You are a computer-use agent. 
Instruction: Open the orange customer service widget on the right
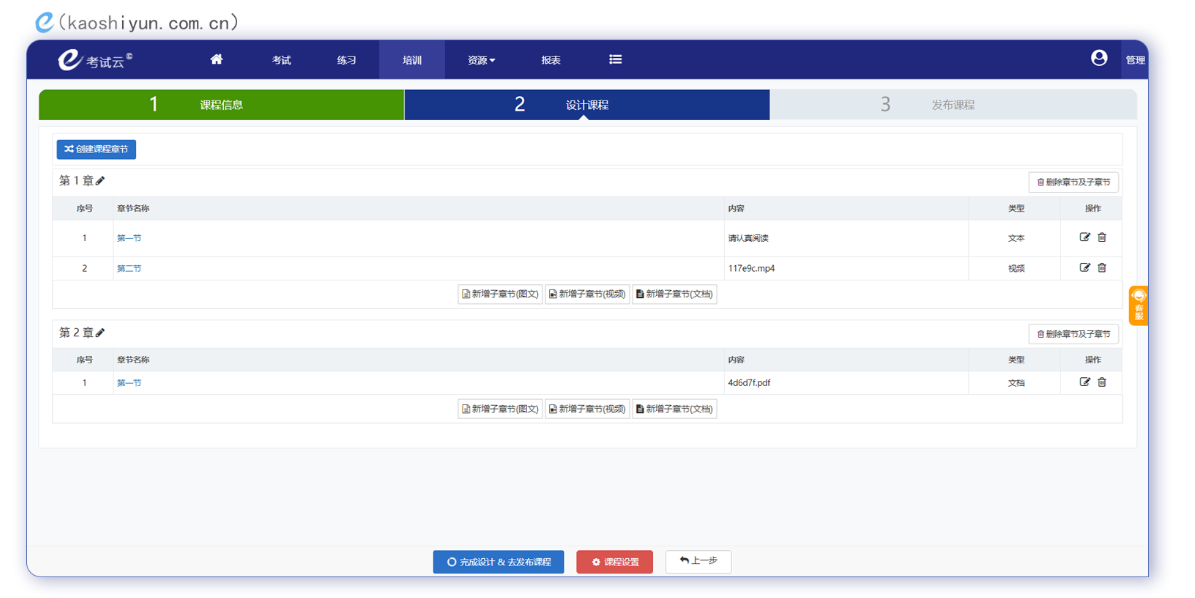click(x=1140, y=305)
